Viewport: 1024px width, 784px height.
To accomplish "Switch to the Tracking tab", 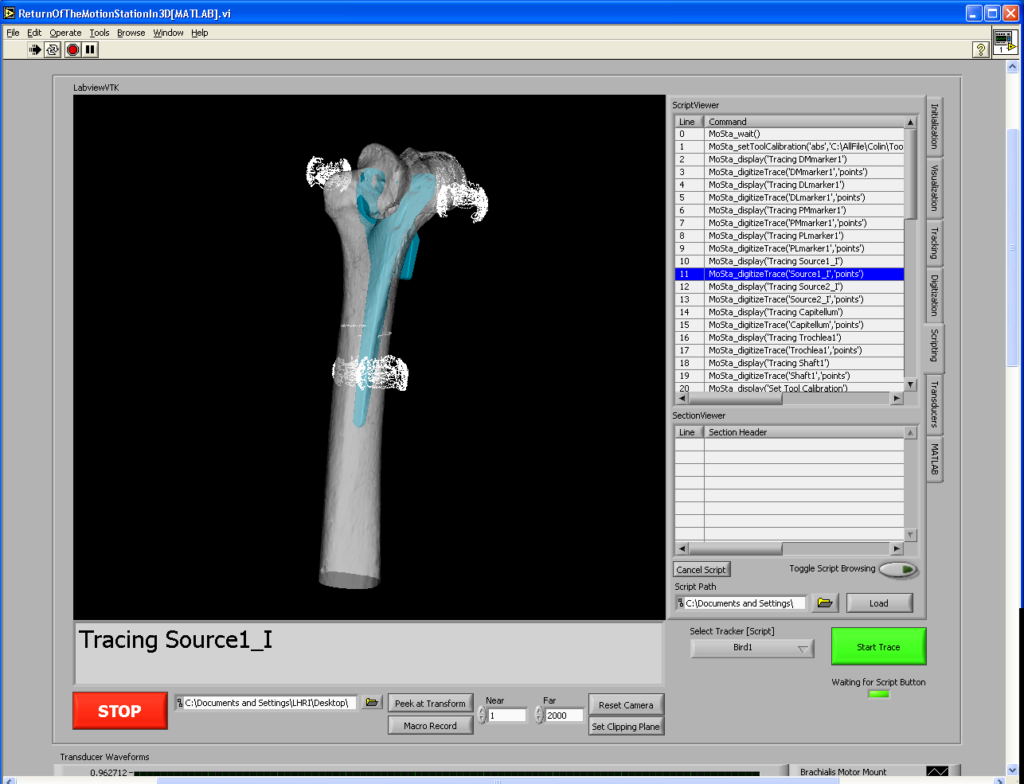I will (934, 242).
